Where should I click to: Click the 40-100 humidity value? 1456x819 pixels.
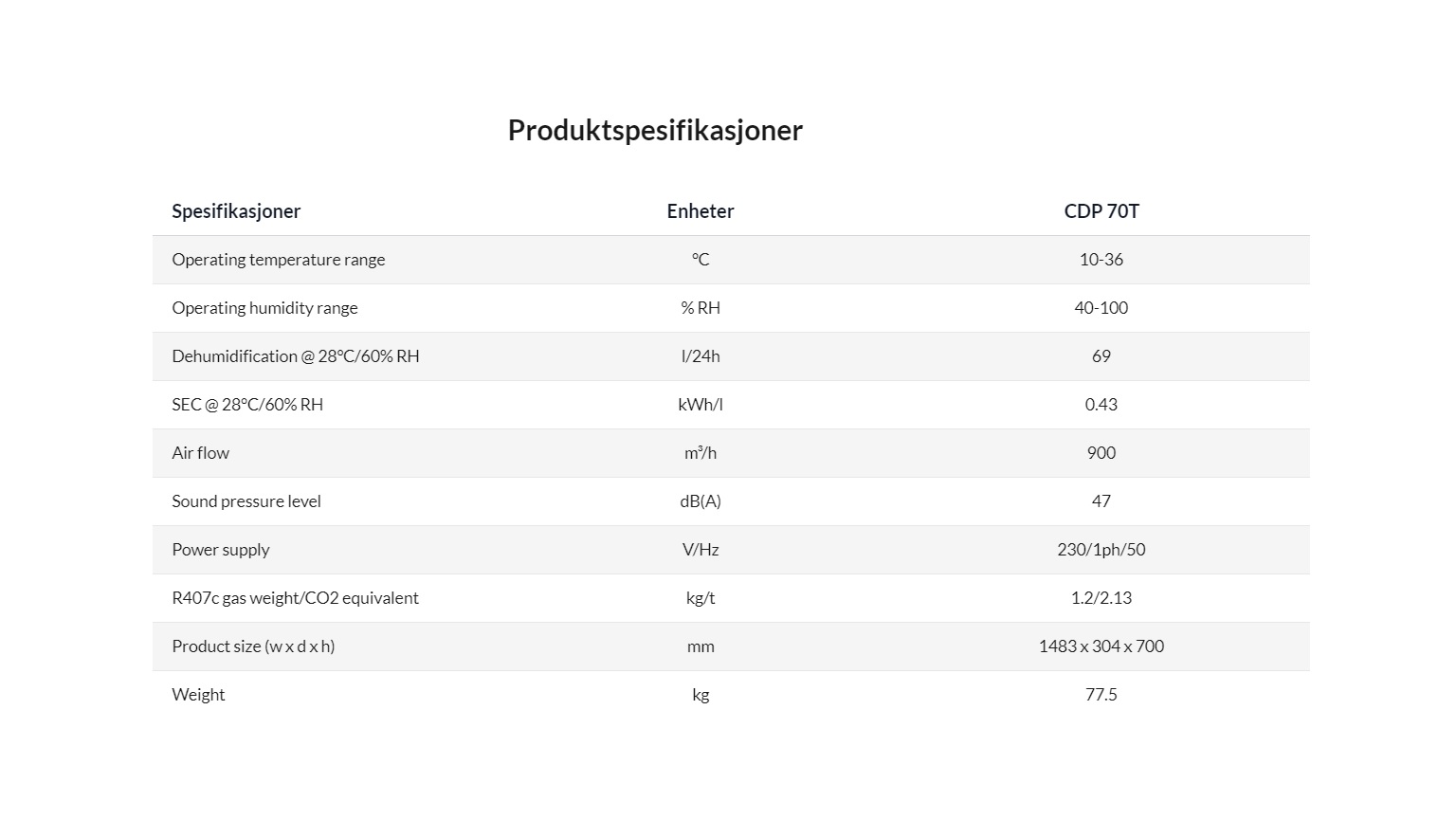(x=1101, y=308)
